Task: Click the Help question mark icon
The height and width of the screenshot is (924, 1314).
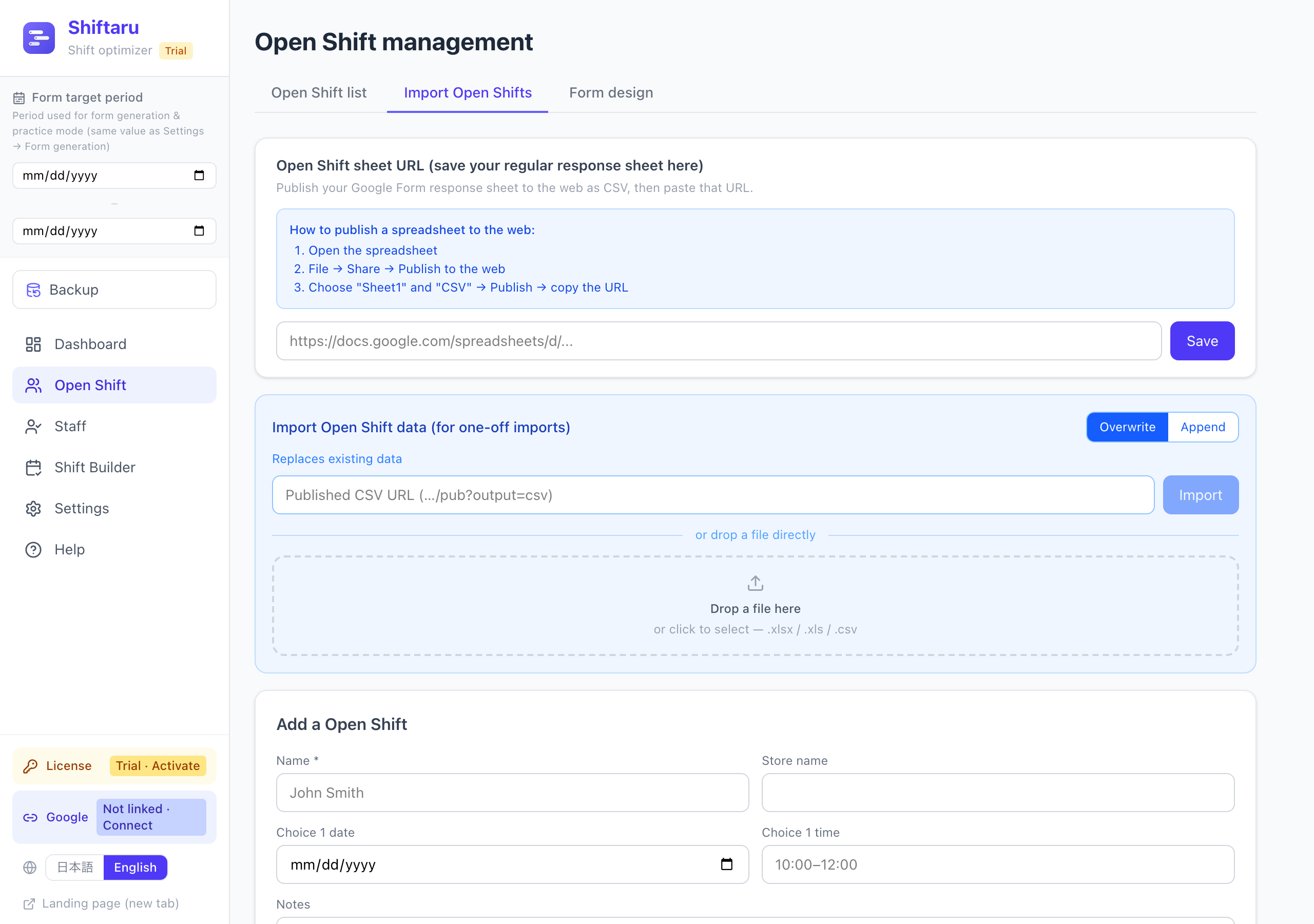Action: pos(33,550)
